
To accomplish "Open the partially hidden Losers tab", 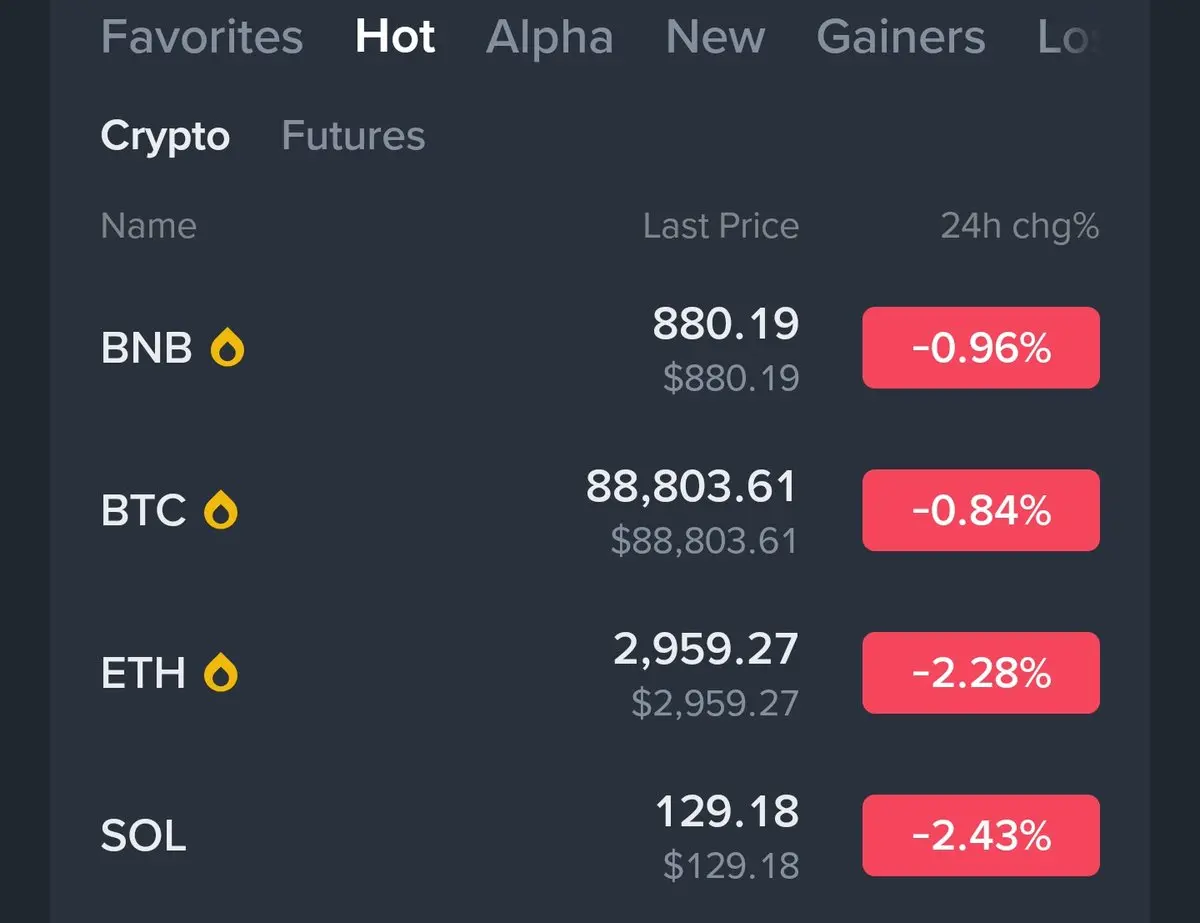I will click(1066, 38).
